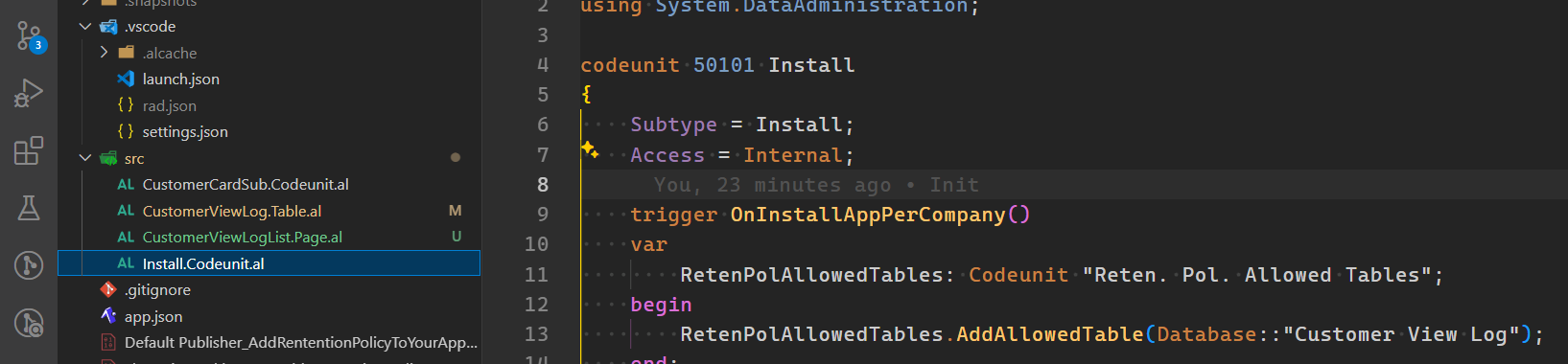Select the Install.Codeunit.al file
The width and height of the screenshot is (1568, 364).
269,263
